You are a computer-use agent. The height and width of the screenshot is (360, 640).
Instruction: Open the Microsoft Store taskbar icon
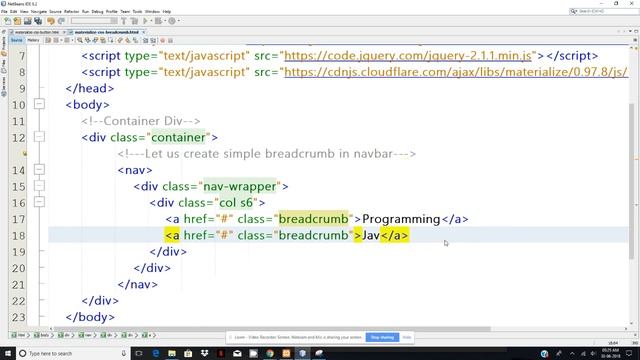pos(188,353)
